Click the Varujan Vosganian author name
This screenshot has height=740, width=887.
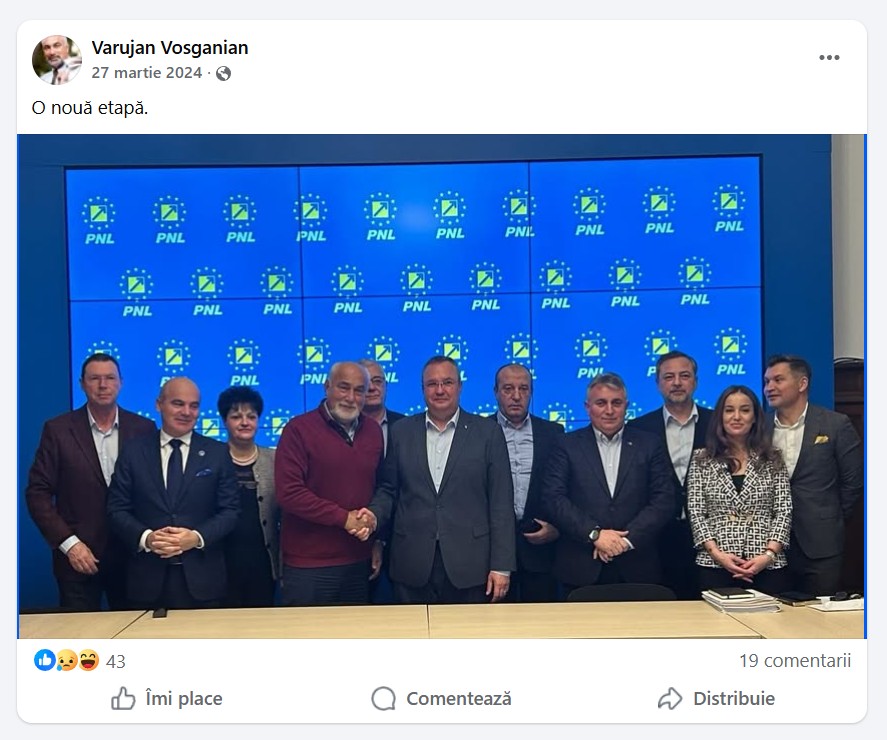[x=170, y=48]
